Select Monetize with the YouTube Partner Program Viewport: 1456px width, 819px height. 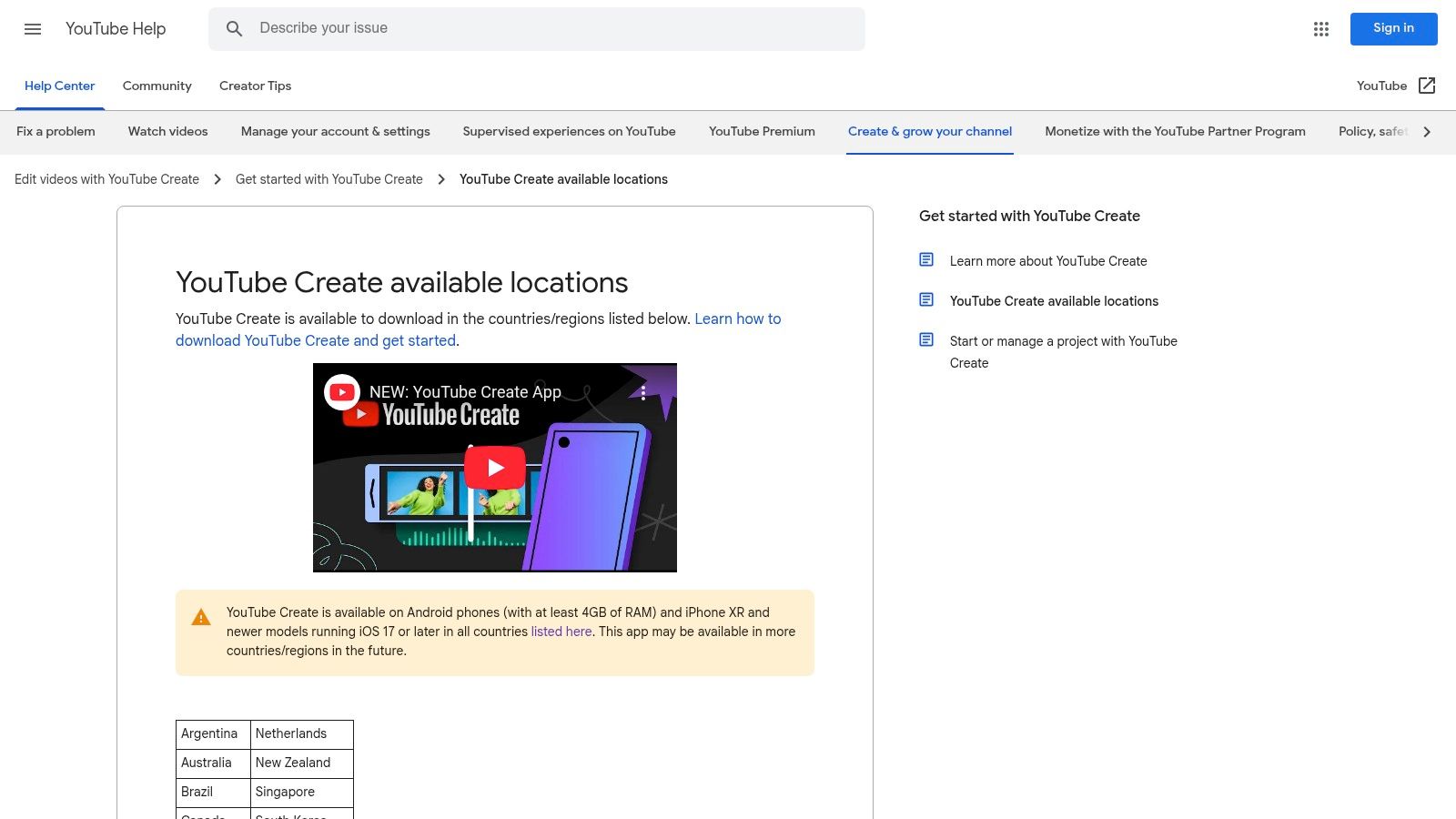[1175, 131]
